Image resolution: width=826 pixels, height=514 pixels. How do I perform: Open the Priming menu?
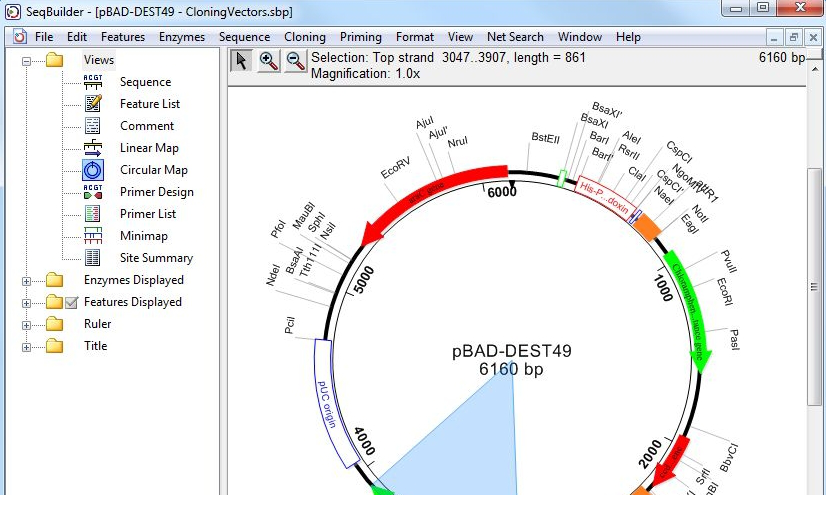pyautogui.click(x=361, y=37)
